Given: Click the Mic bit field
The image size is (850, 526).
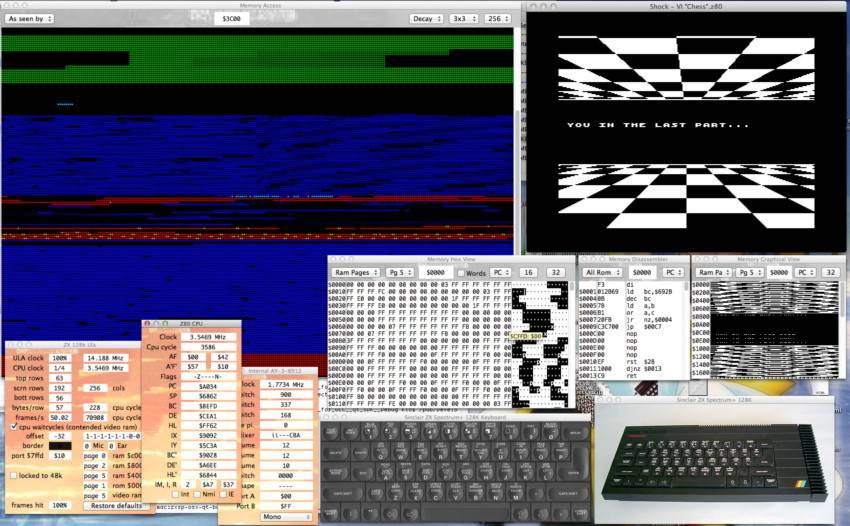Looking at the screenshot, I should [87, 446].
